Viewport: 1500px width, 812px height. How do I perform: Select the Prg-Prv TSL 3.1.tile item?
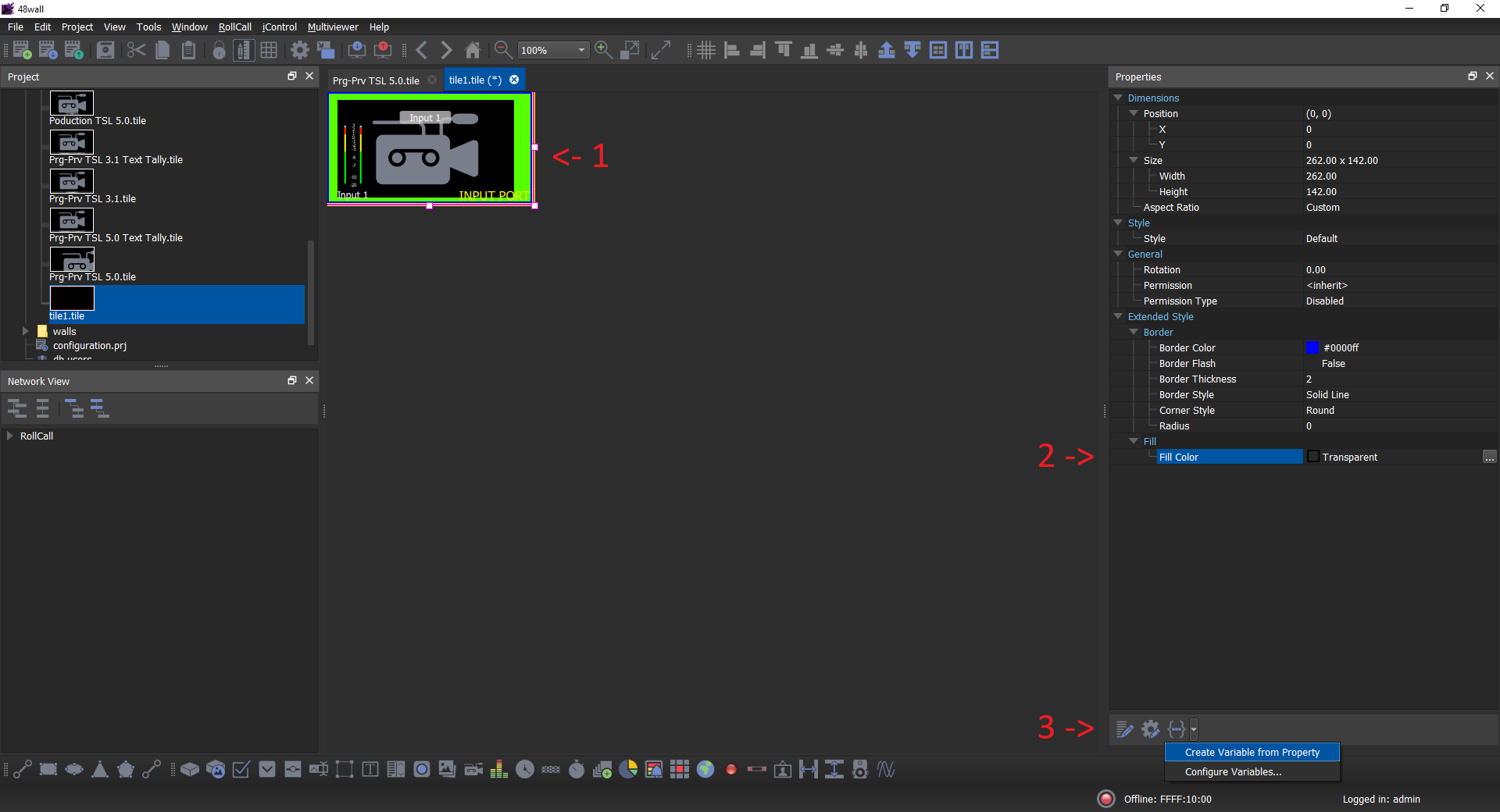coord(92,187)
